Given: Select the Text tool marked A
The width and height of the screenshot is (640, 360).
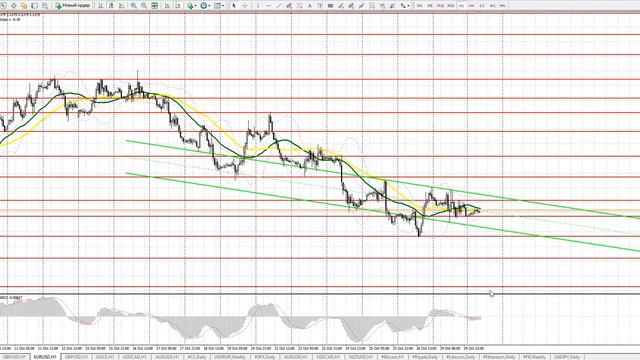Looking at the screenshot, I should tap(309, 6).
